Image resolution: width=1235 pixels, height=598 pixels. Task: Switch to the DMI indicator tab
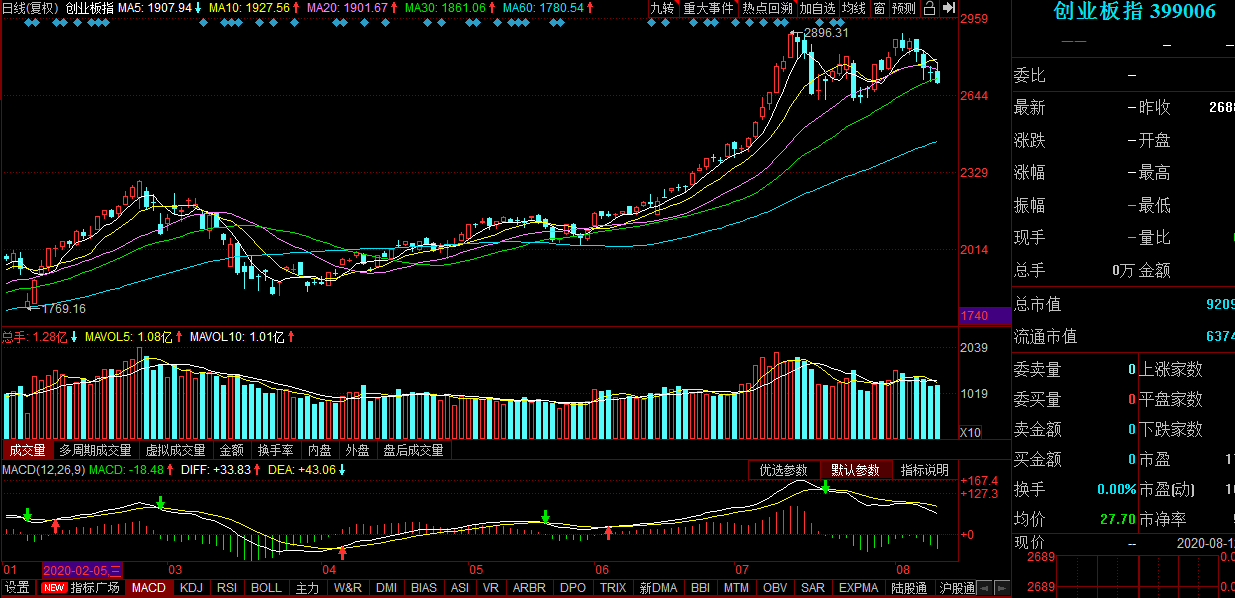click(x=386, y=588)
